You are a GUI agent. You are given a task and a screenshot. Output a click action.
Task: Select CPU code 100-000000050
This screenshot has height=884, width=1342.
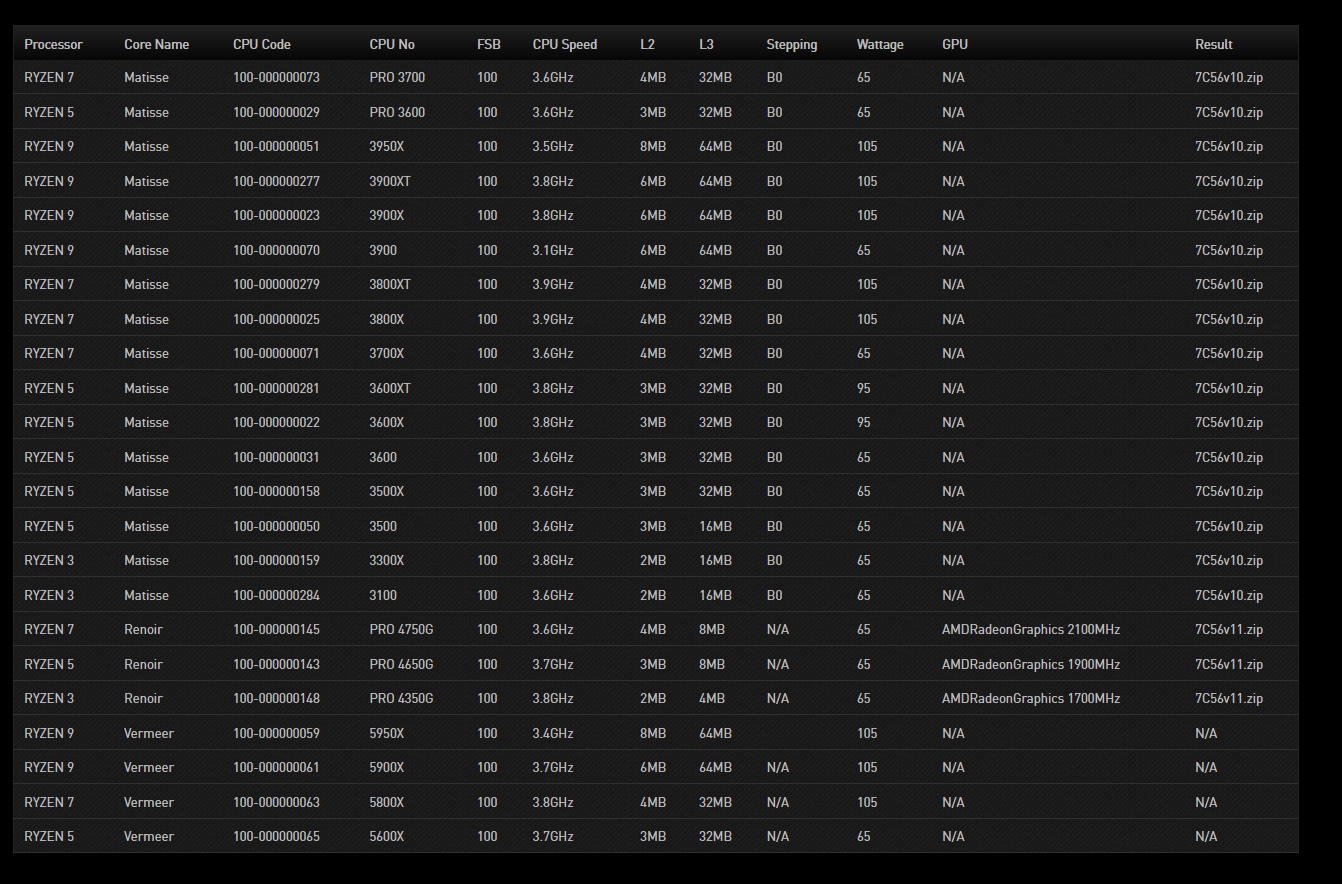tap(276, 526)
